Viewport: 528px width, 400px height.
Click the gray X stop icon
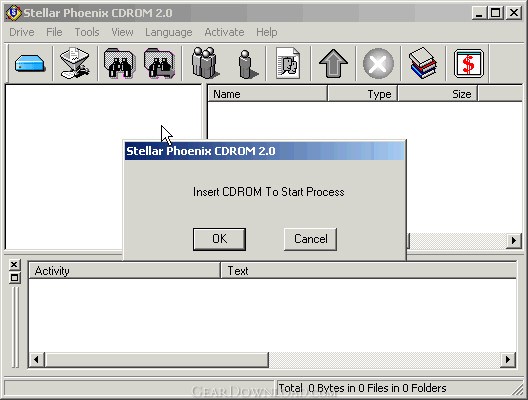[378, 63]
